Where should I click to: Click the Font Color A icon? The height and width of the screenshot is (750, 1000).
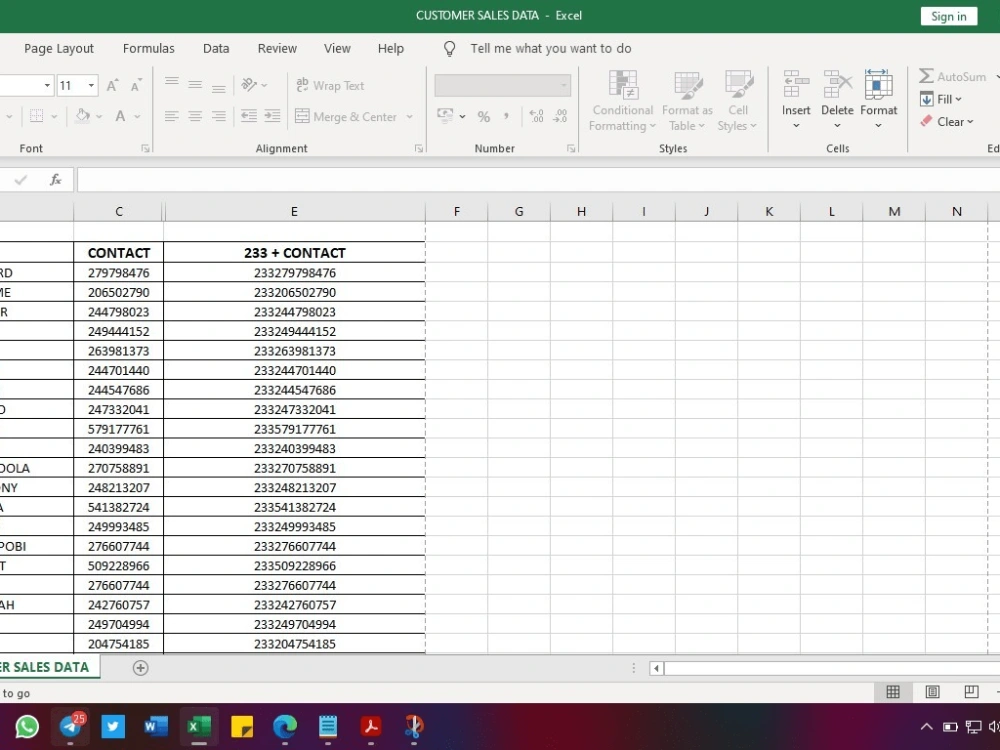click(120, 116)
